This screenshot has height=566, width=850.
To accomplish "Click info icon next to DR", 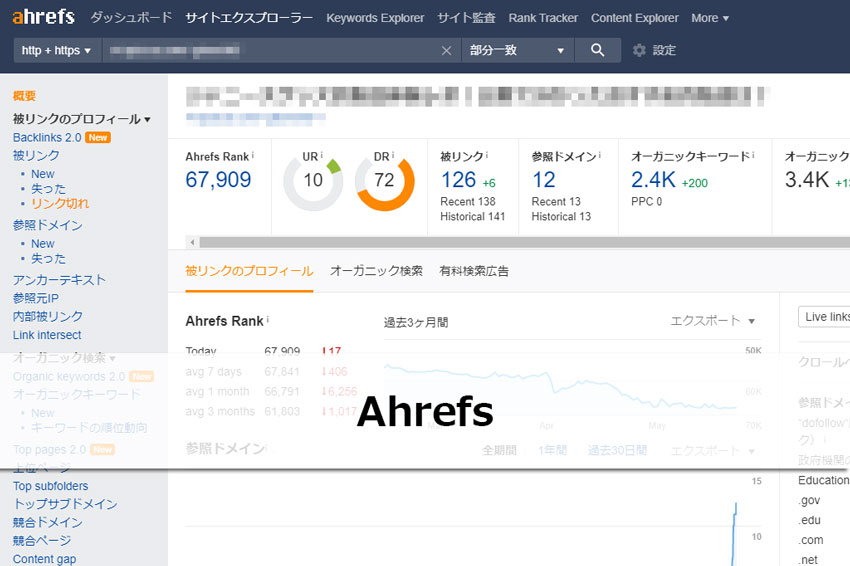I will (x=392, y=155).
